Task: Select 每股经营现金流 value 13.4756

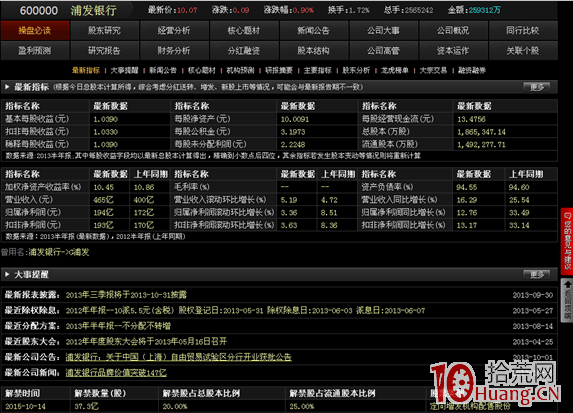Action: pyautogui.click(x=471, y=119)
